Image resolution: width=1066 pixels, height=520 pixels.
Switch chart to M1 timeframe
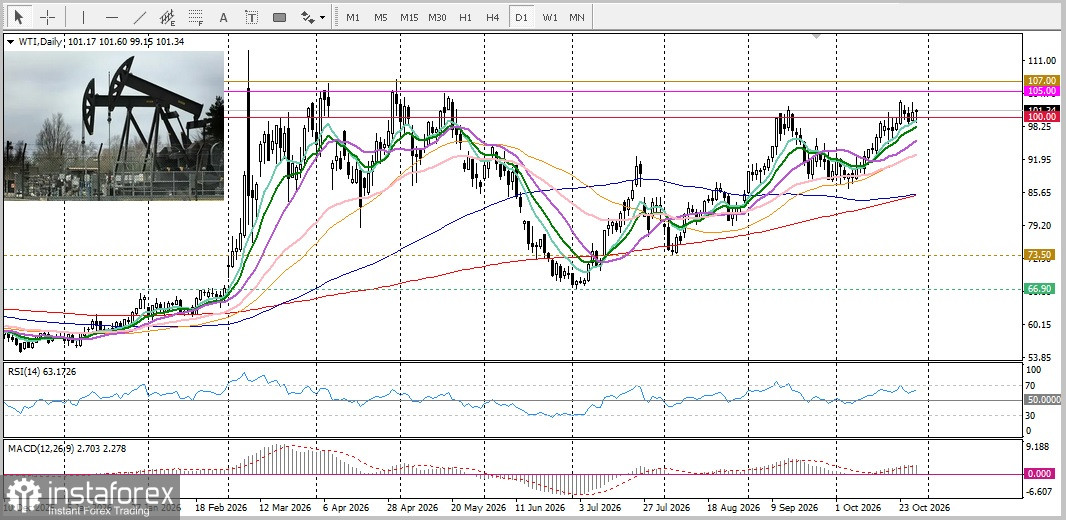click(x=353, y=18)
